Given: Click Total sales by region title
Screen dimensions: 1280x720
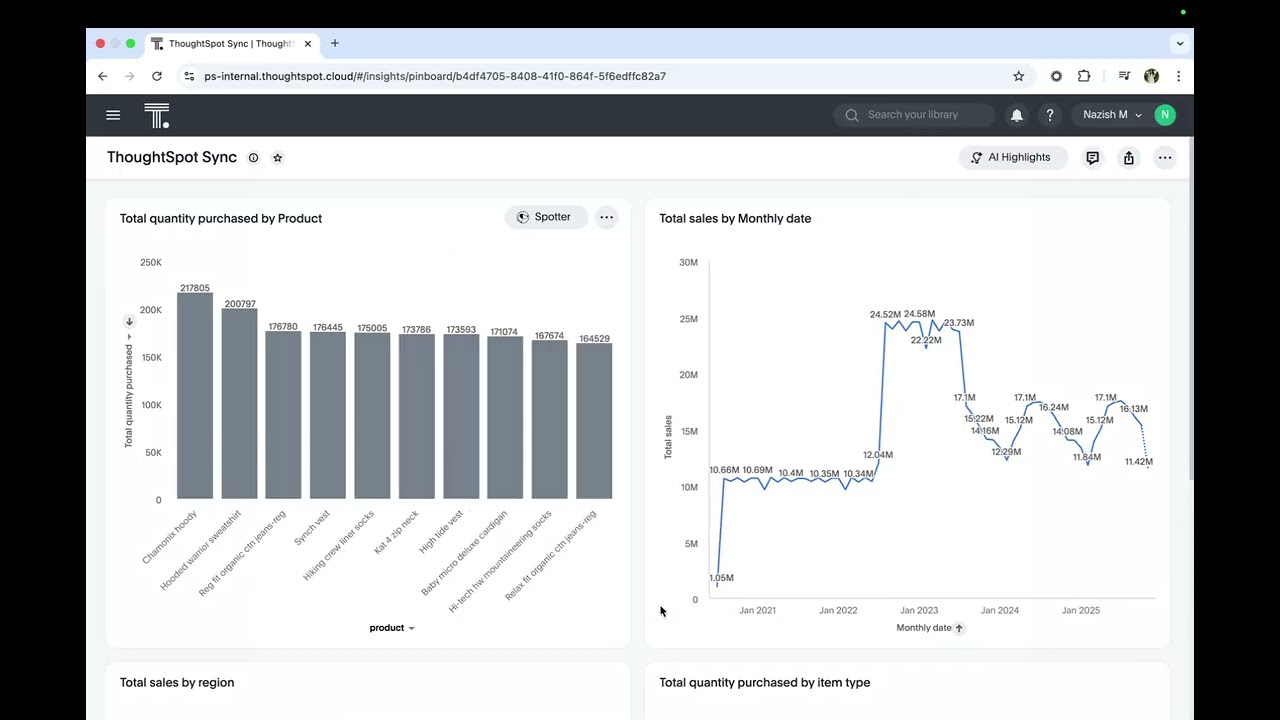Looking at the screenshot, I should 177,682.
